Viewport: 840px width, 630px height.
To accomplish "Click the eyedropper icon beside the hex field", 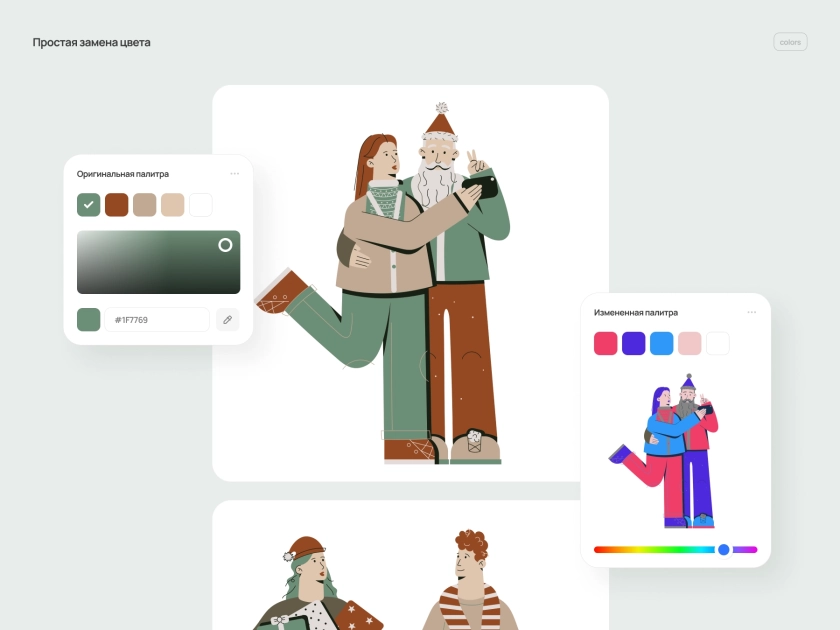I will tap(228, 320).
